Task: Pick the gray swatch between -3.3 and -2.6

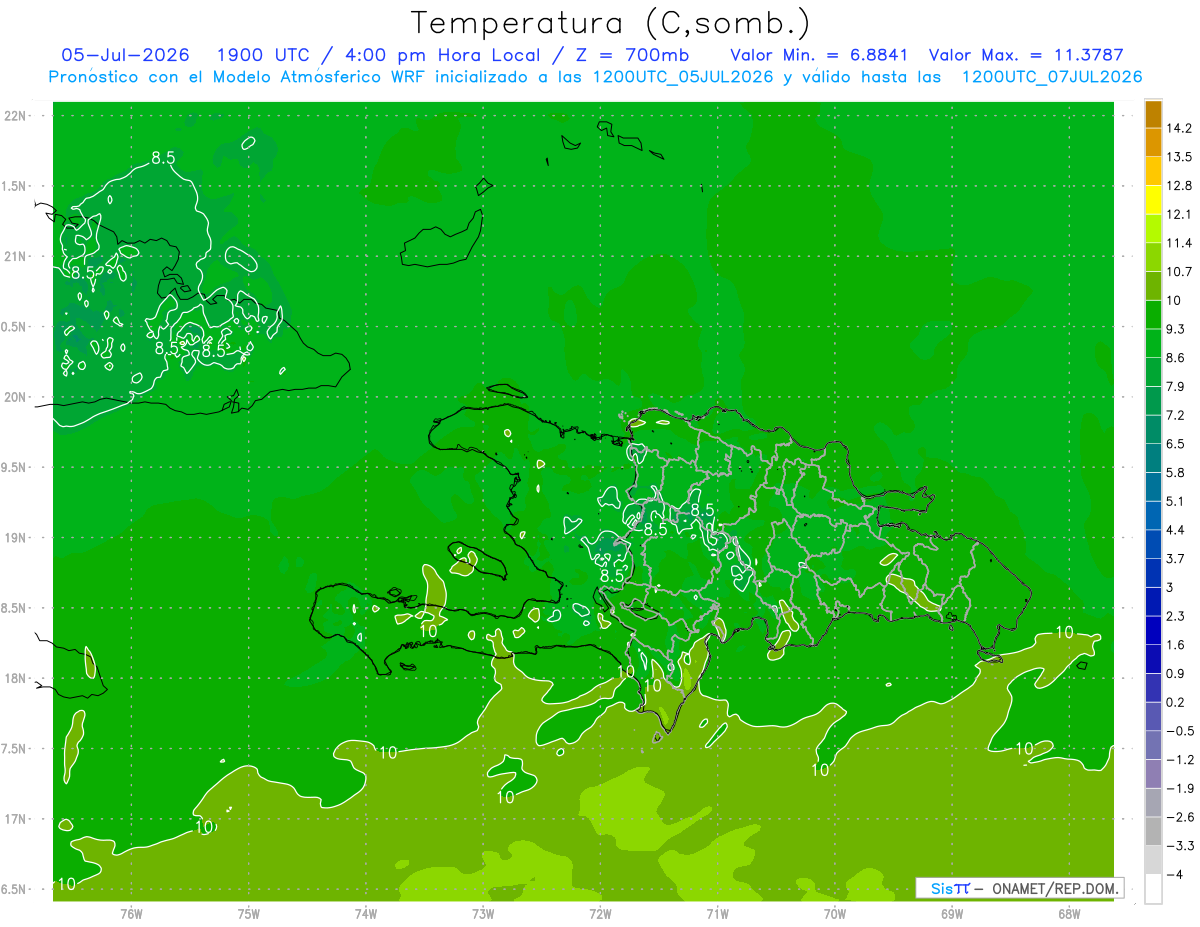Action: [x=1153, y=832]
